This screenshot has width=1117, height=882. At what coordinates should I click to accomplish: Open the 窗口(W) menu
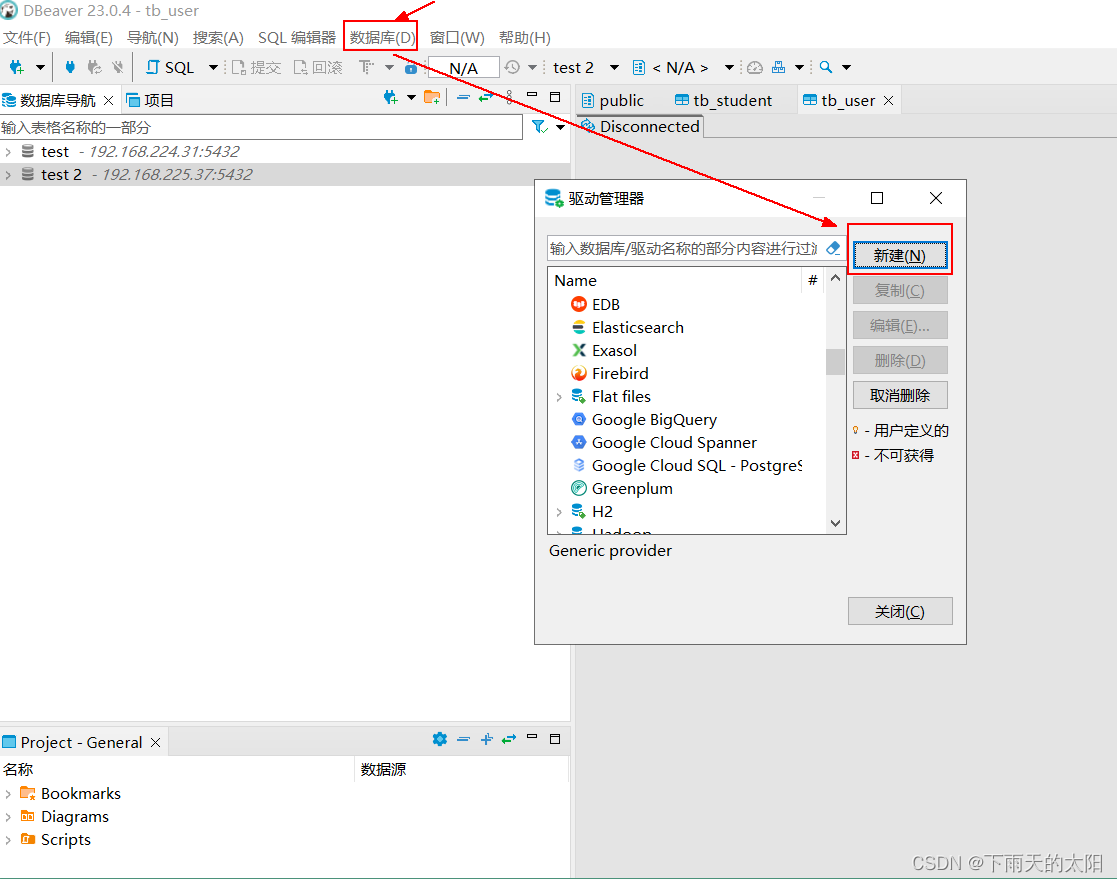(457, 38)
